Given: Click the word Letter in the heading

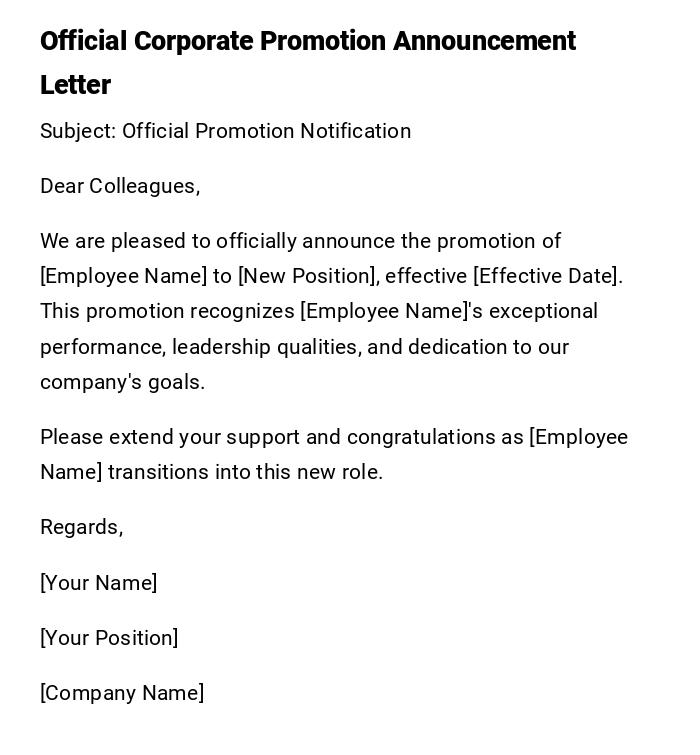Looking at the screenshot, I should coord(75,85).
